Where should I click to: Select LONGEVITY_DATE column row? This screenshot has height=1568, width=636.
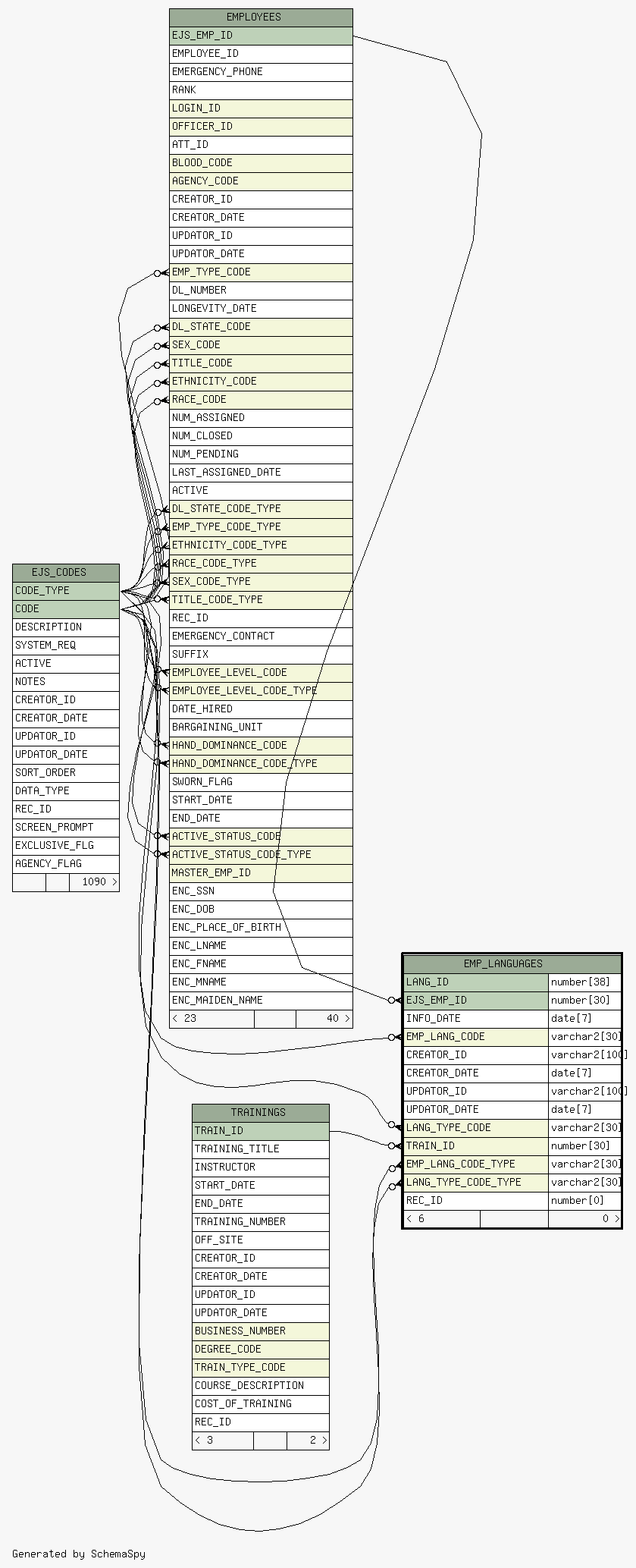pos(261,309)
